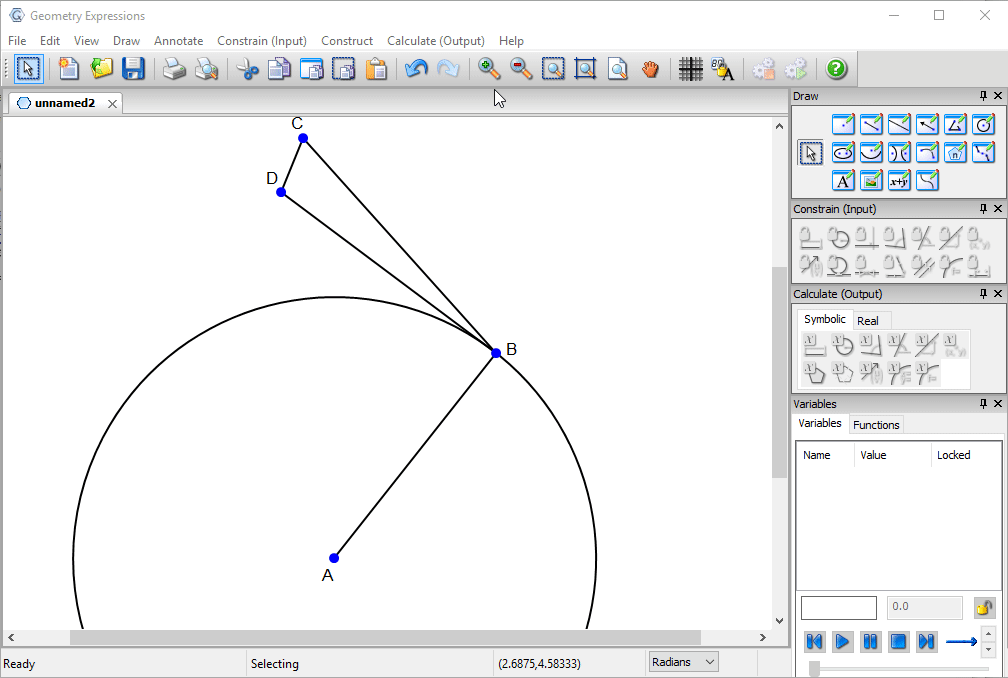Pause the variable animation
The width and height of the screenshot is (1008, 678).
[x=870, y=641]
